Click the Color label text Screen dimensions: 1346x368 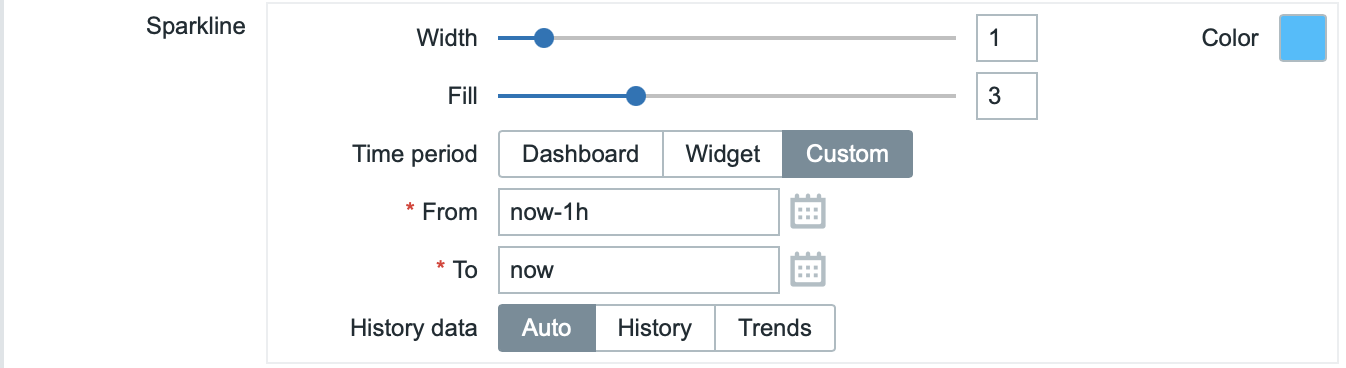[1230, 38]
